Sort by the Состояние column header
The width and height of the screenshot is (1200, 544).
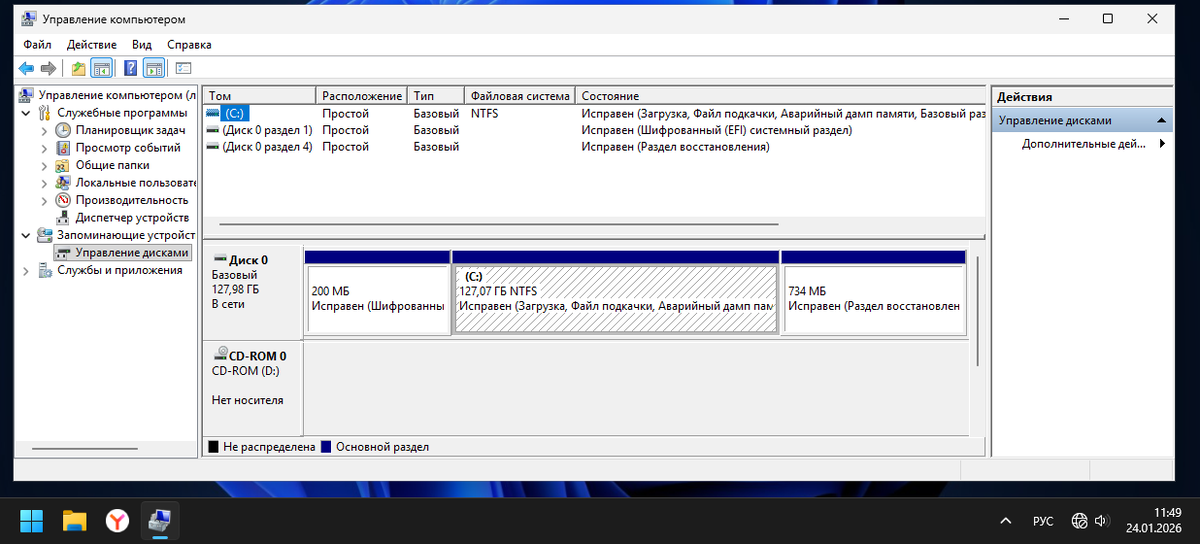coord(780,96)
